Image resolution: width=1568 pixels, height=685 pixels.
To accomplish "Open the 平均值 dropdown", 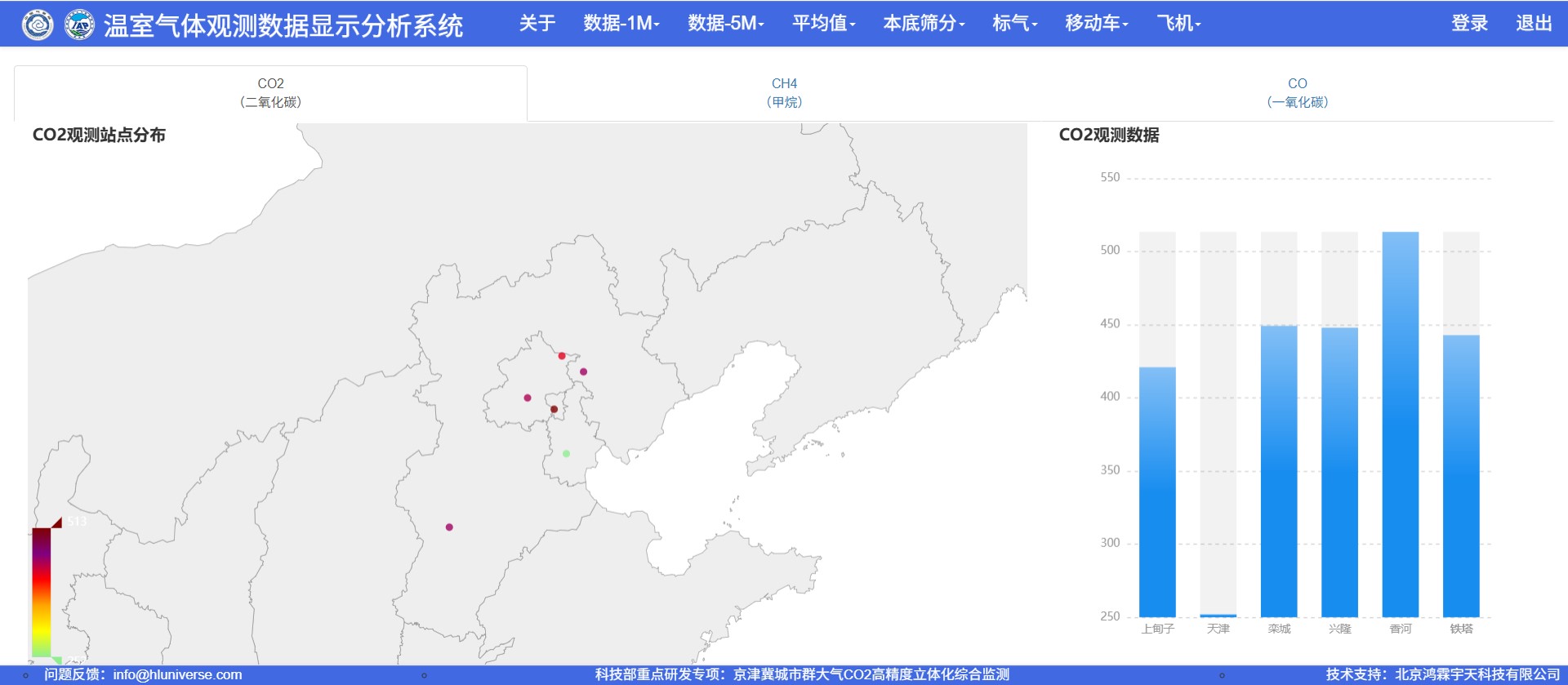I will pos(824,23).
